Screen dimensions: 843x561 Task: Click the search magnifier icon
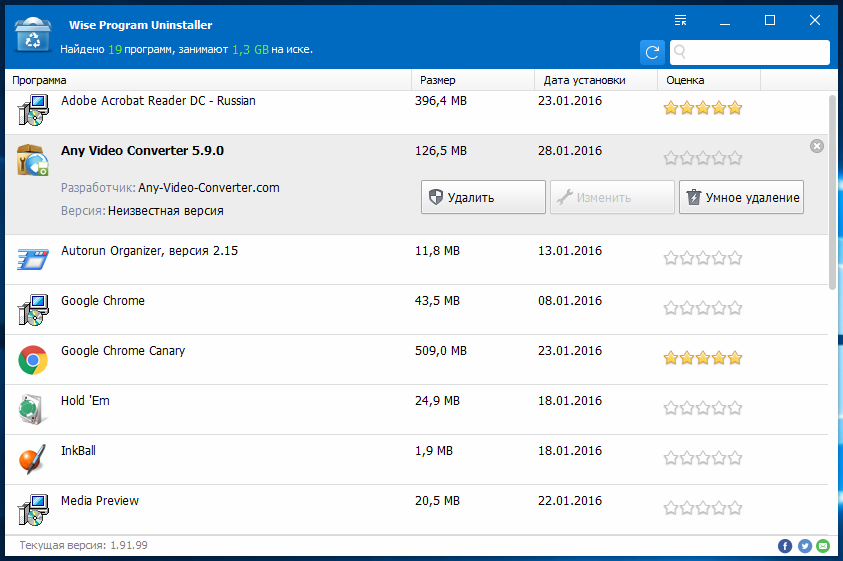(x=680, y=52)
